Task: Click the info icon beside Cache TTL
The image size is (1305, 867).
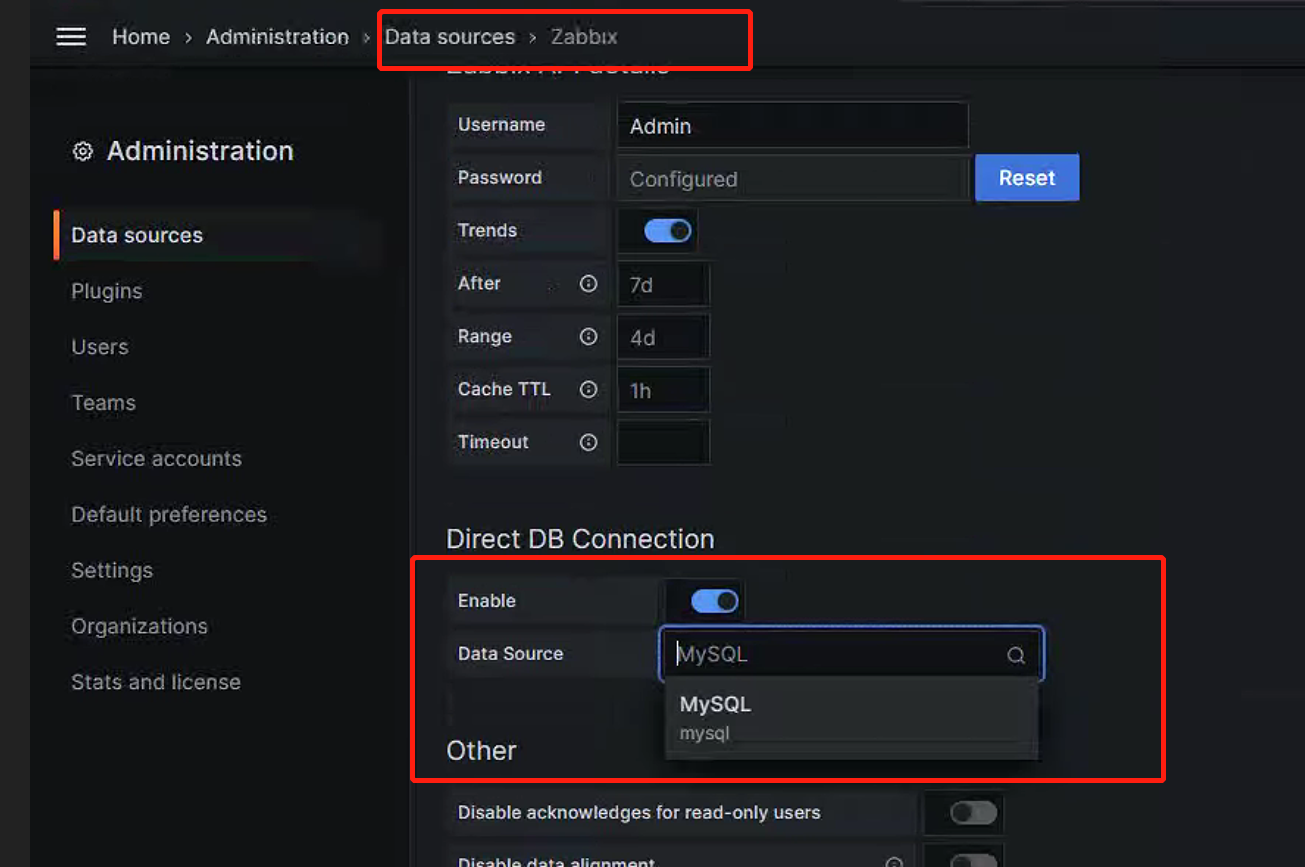Action: (x=588, y=390)
